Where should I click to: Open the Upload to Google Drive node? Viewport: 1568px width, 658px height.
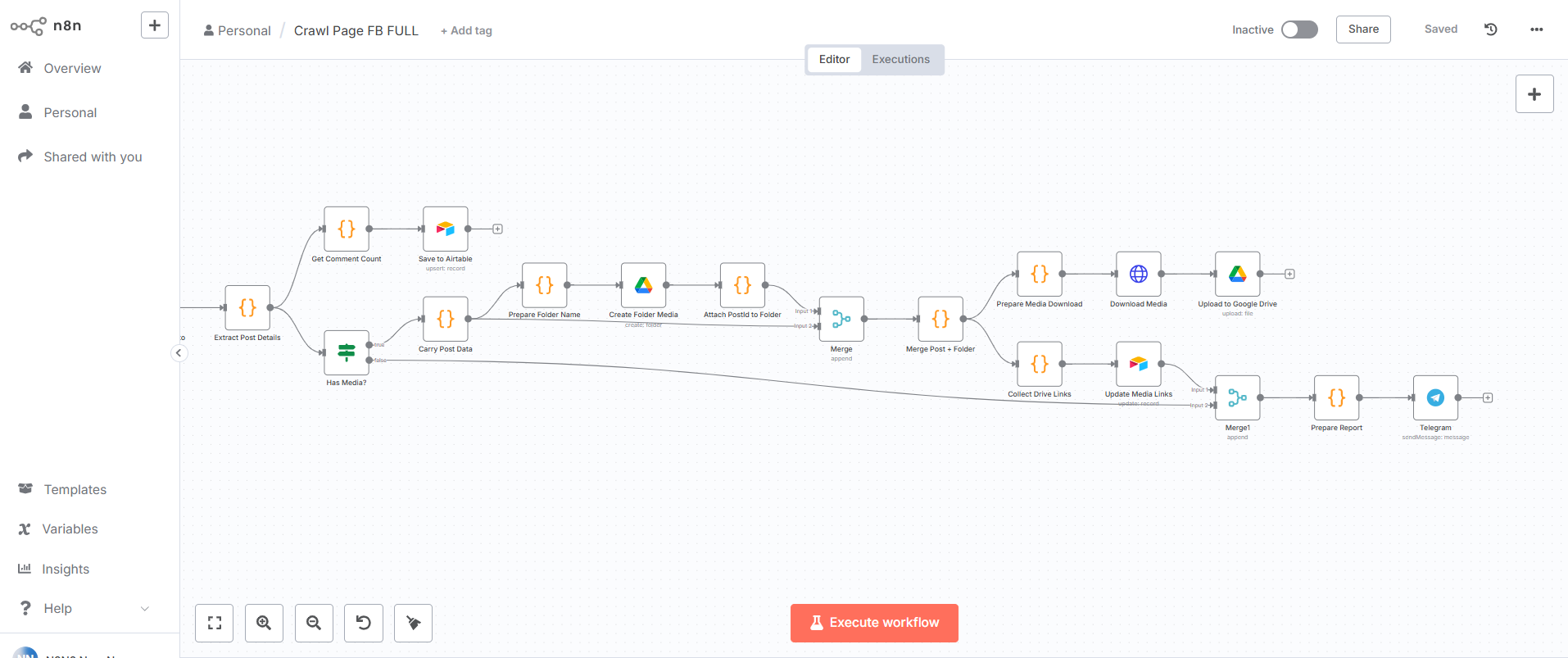click(1236, 274)
